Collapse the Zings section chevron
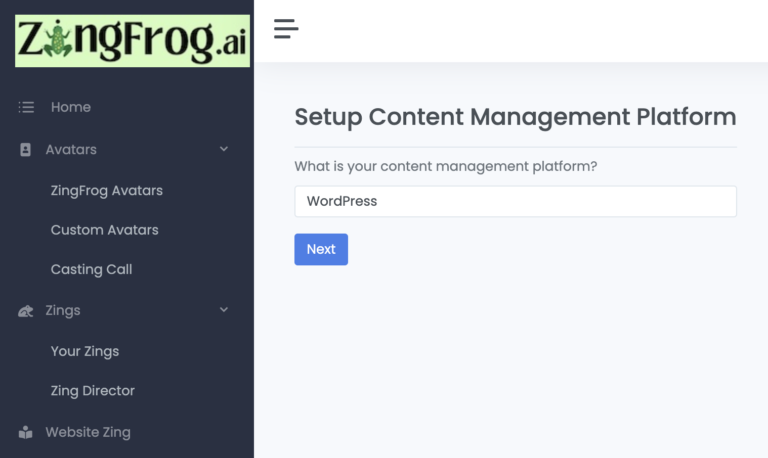This screenshot has height=458, width=768. [224, 310]
